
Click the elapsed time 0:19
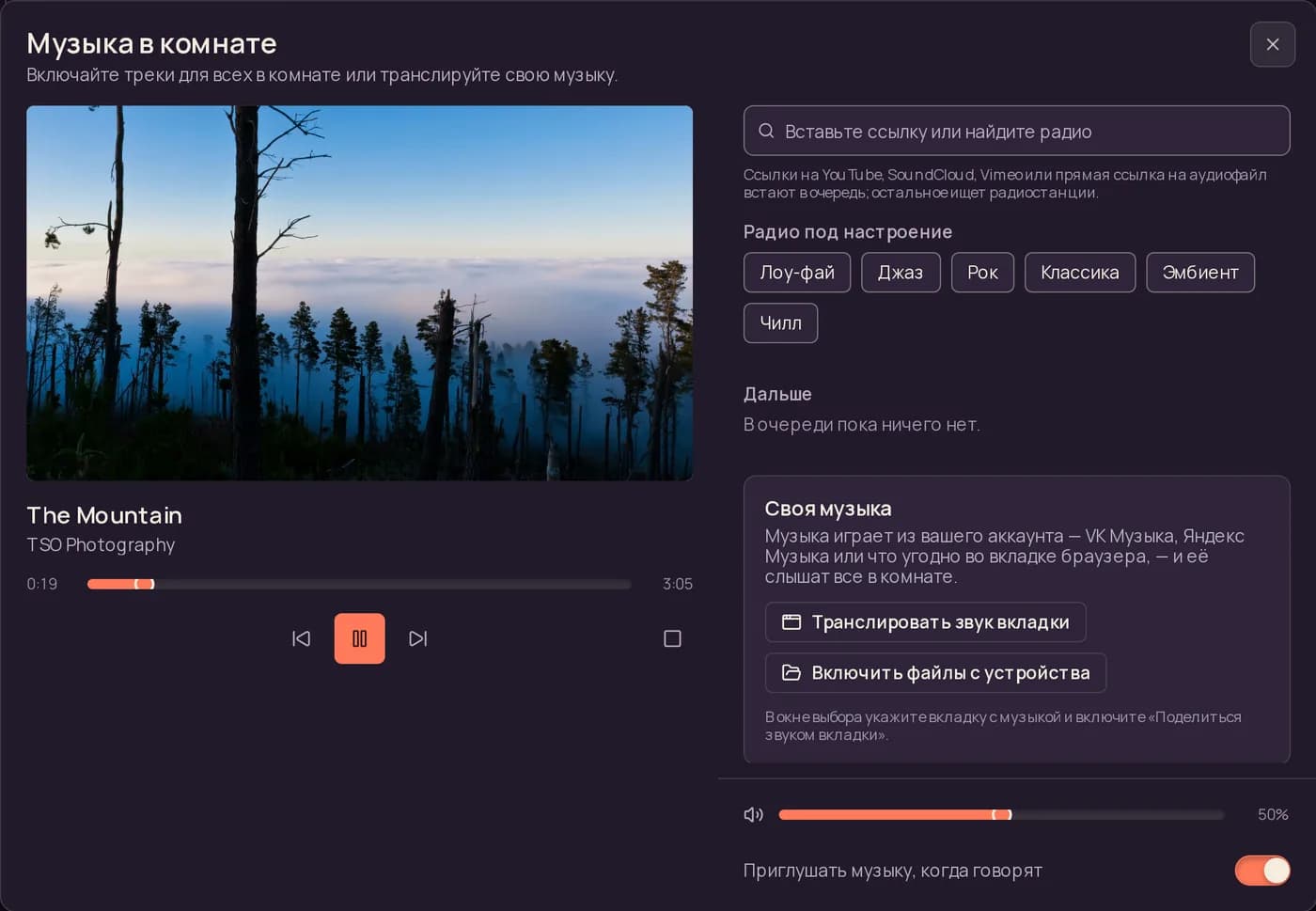42,584
